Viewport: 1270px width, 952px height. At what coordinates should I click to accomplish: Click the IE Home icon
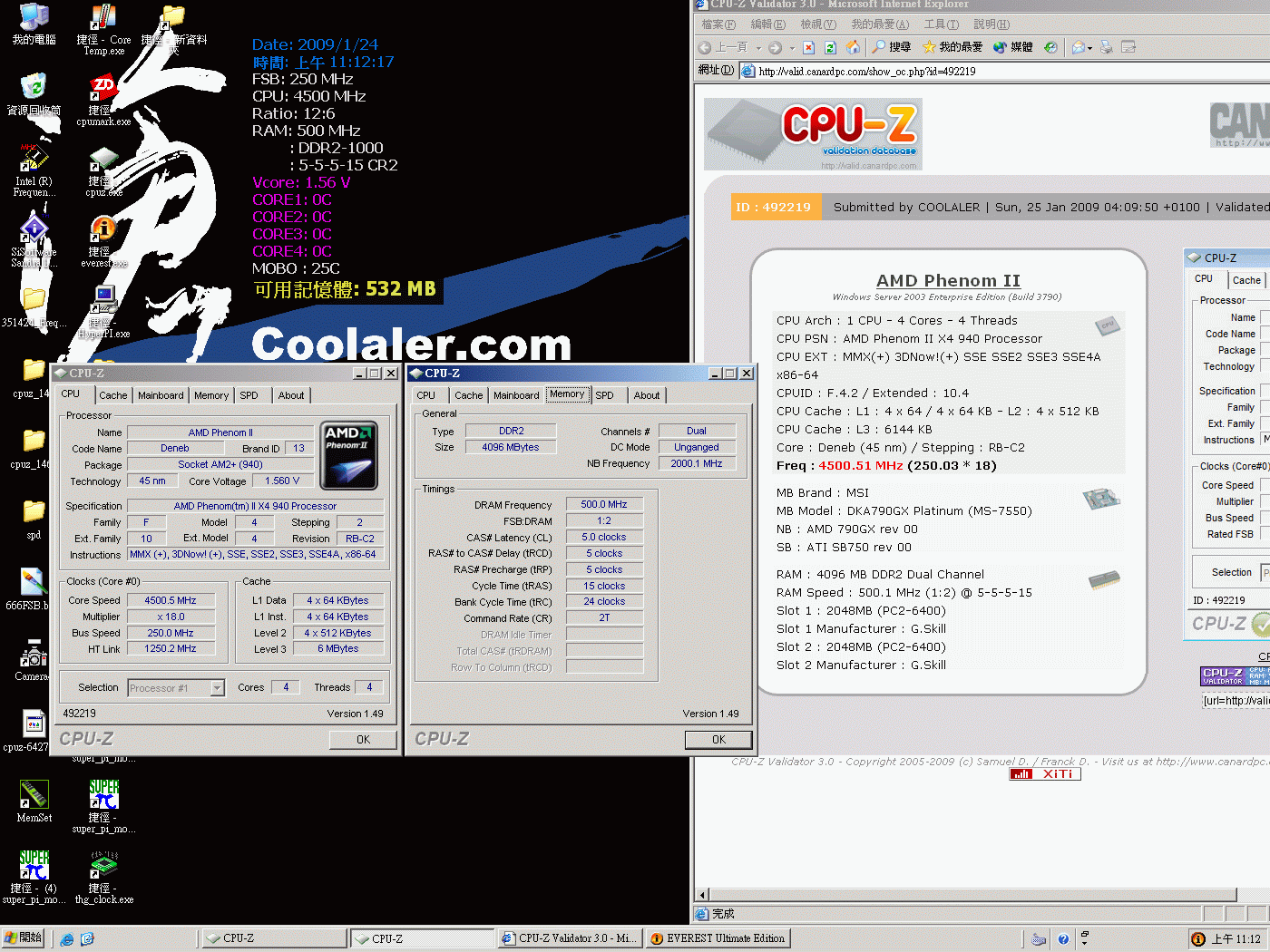(x=853, y=47)
